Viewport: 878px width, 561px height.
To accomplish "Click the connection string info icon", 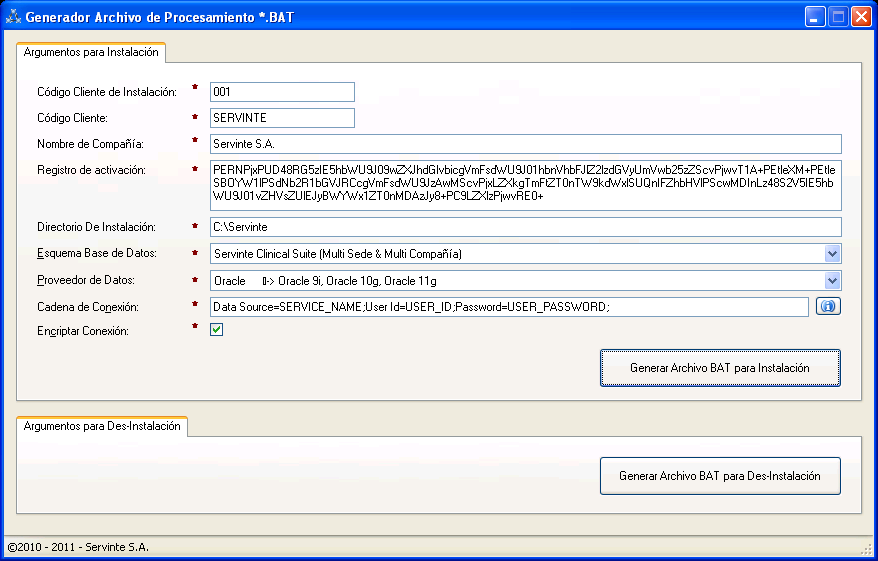I will (827, 307).
